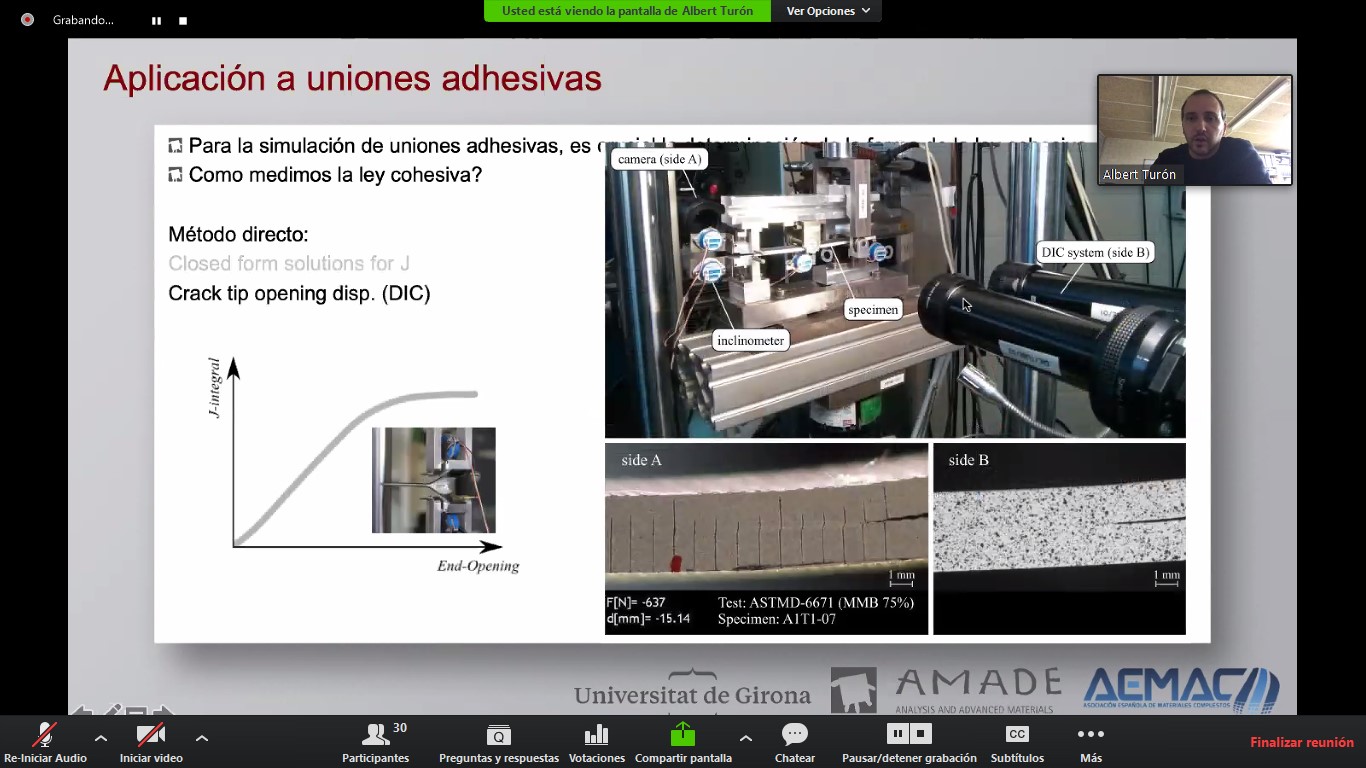
Task: Toggle Pausar/detener grabación in bottom toolbar
Action: click(x=909, y=742)
